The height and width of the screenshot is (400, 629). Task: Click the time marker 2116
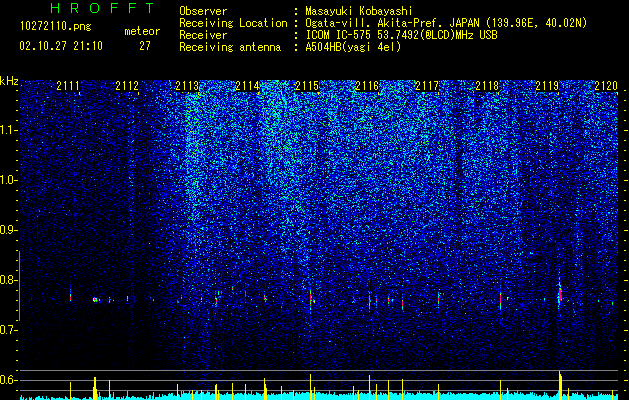coord(367,86)
